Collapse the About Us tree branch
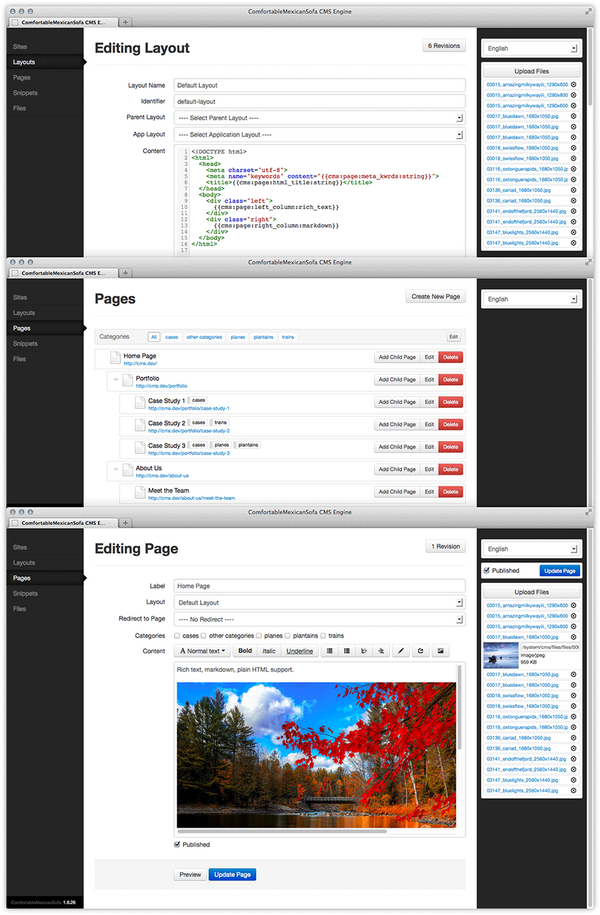600x915 pixels. coord(116,470)
